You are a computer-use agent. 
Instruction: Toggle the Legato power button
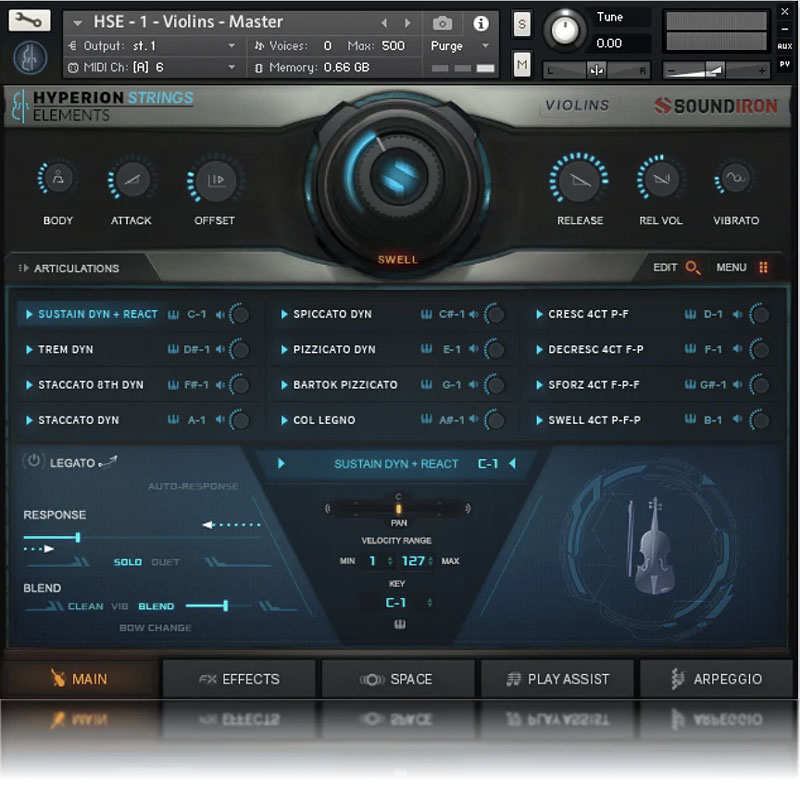[34, 462]
